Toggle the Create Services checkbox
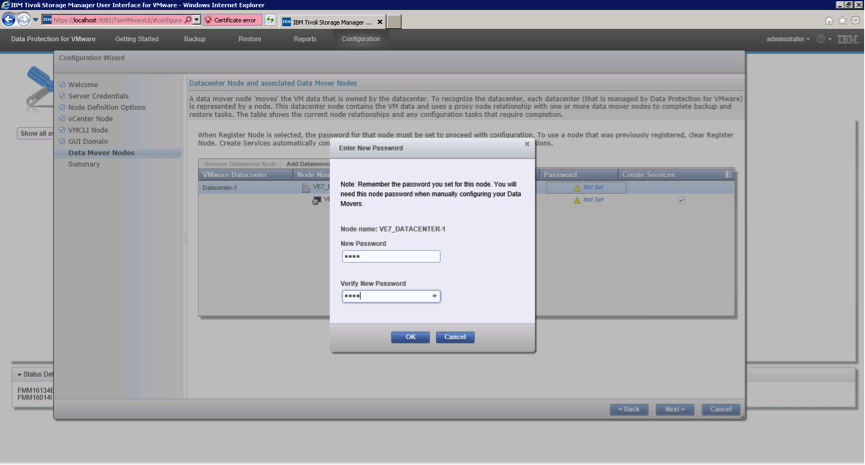865x465 pixels. click(x=681, y=200)
